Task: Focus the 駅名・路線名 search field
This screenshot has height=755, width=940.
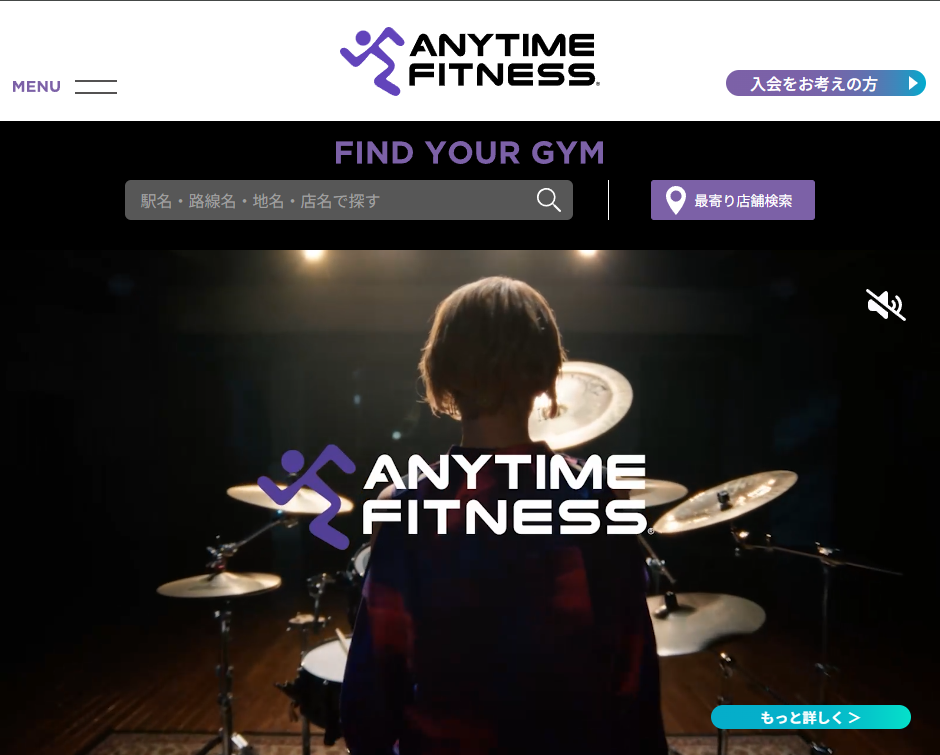Action: tap(349, 200)
